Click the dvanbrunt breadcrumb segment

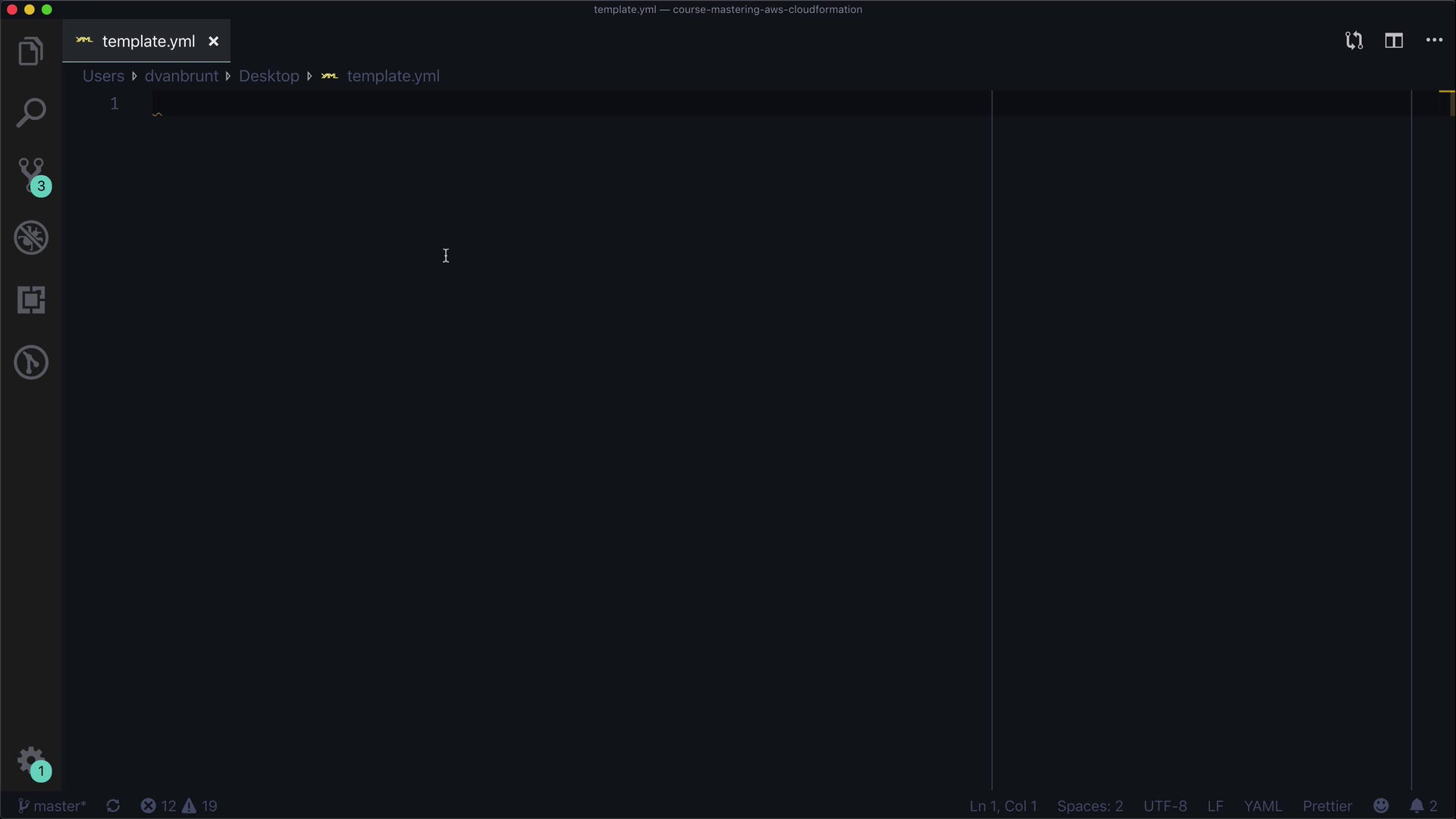[x=181, y=77]
